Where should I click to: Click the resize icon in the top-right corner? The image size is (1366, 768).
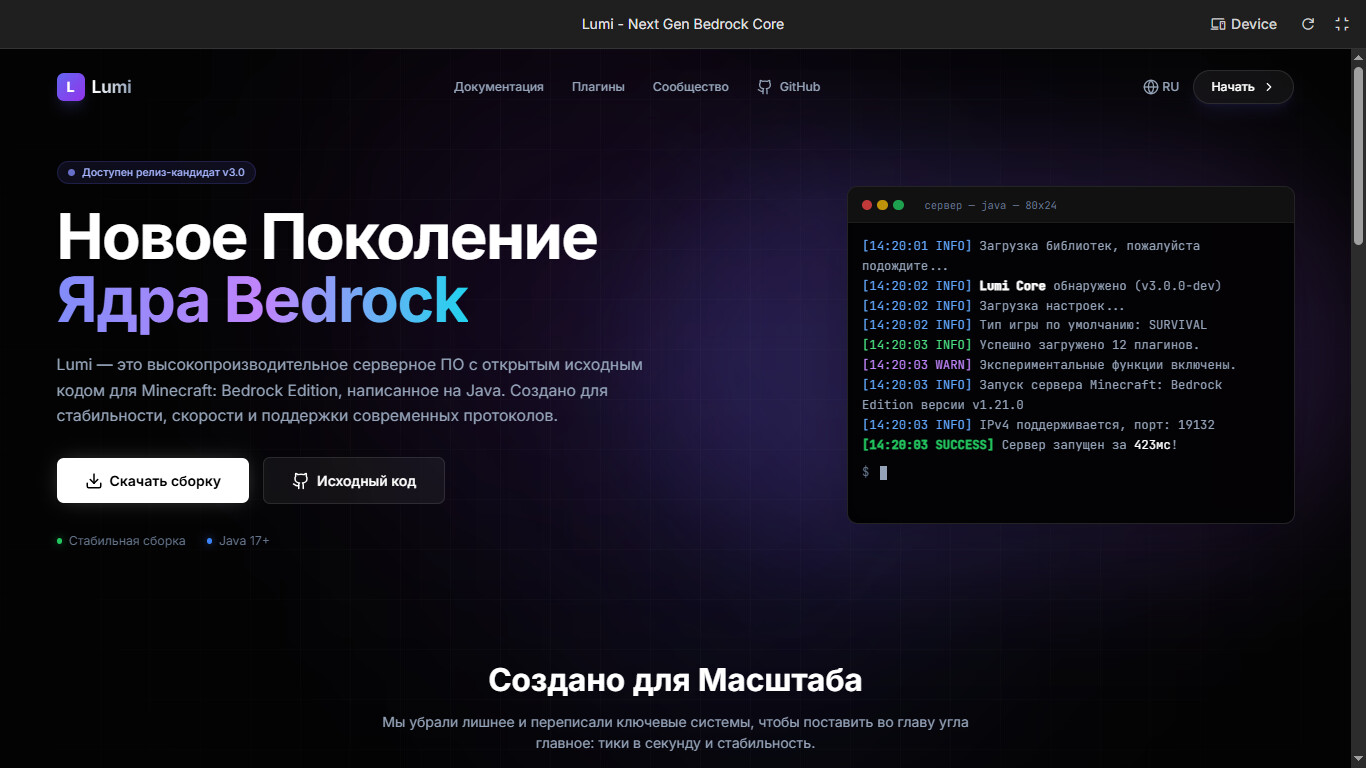[x=1342, y=23]
